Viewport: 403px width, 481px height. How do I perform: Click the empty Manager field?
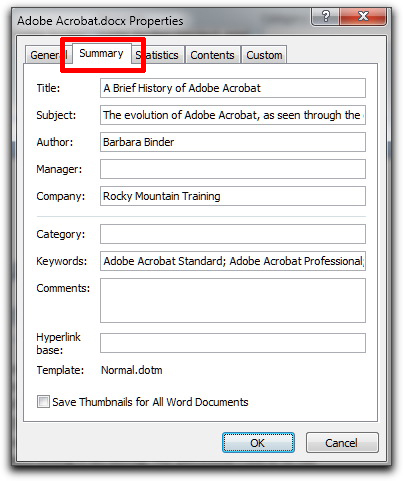(x=233, y=169)
